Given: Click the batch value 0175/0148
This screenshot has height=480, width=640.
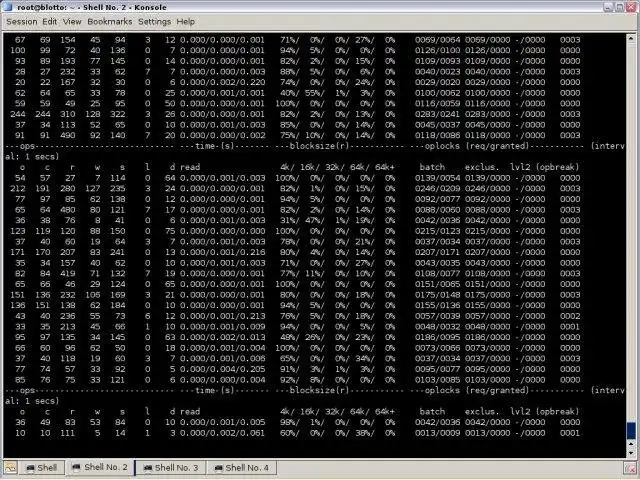Looking at the screenshot, I should (437, 295).
